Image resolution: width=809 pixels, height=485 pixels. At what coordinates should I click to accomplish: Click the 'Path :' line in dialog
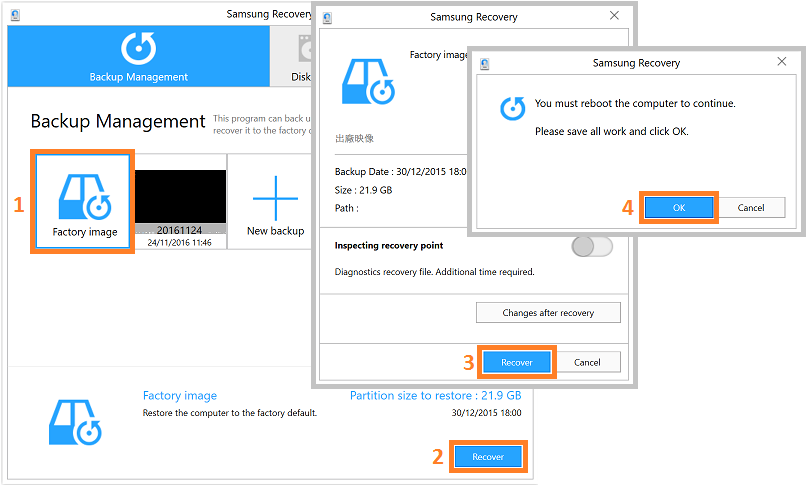point(346,208)
